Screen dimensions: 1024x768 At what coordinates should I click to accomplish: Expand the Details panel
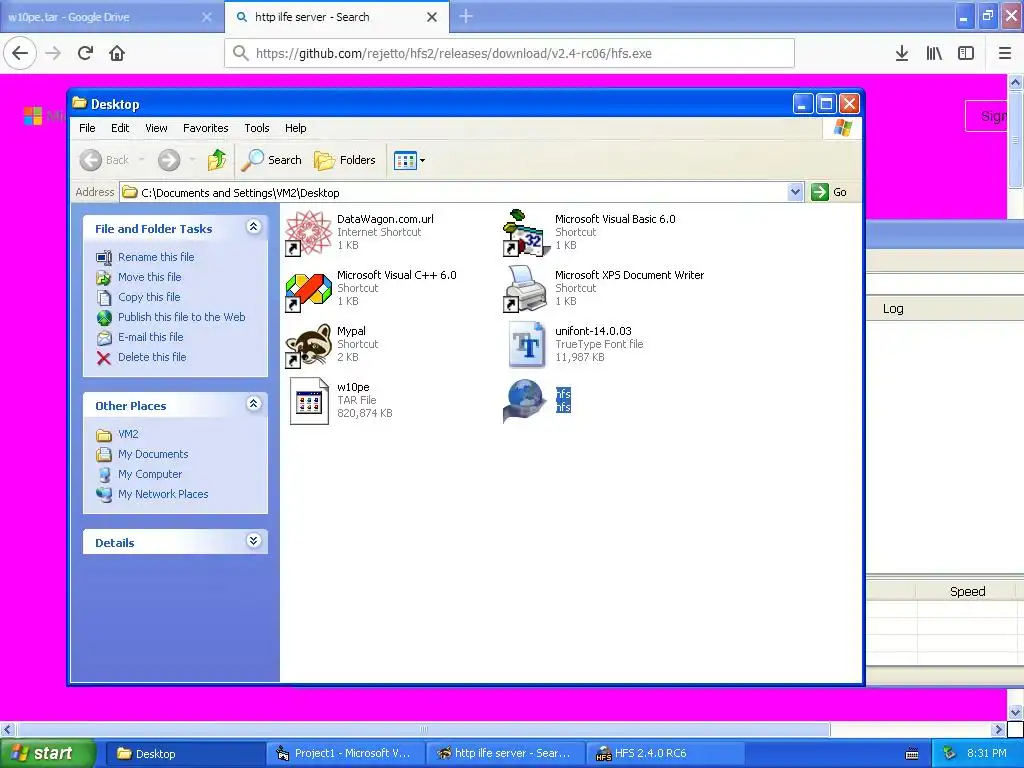[x=253, y=541]
